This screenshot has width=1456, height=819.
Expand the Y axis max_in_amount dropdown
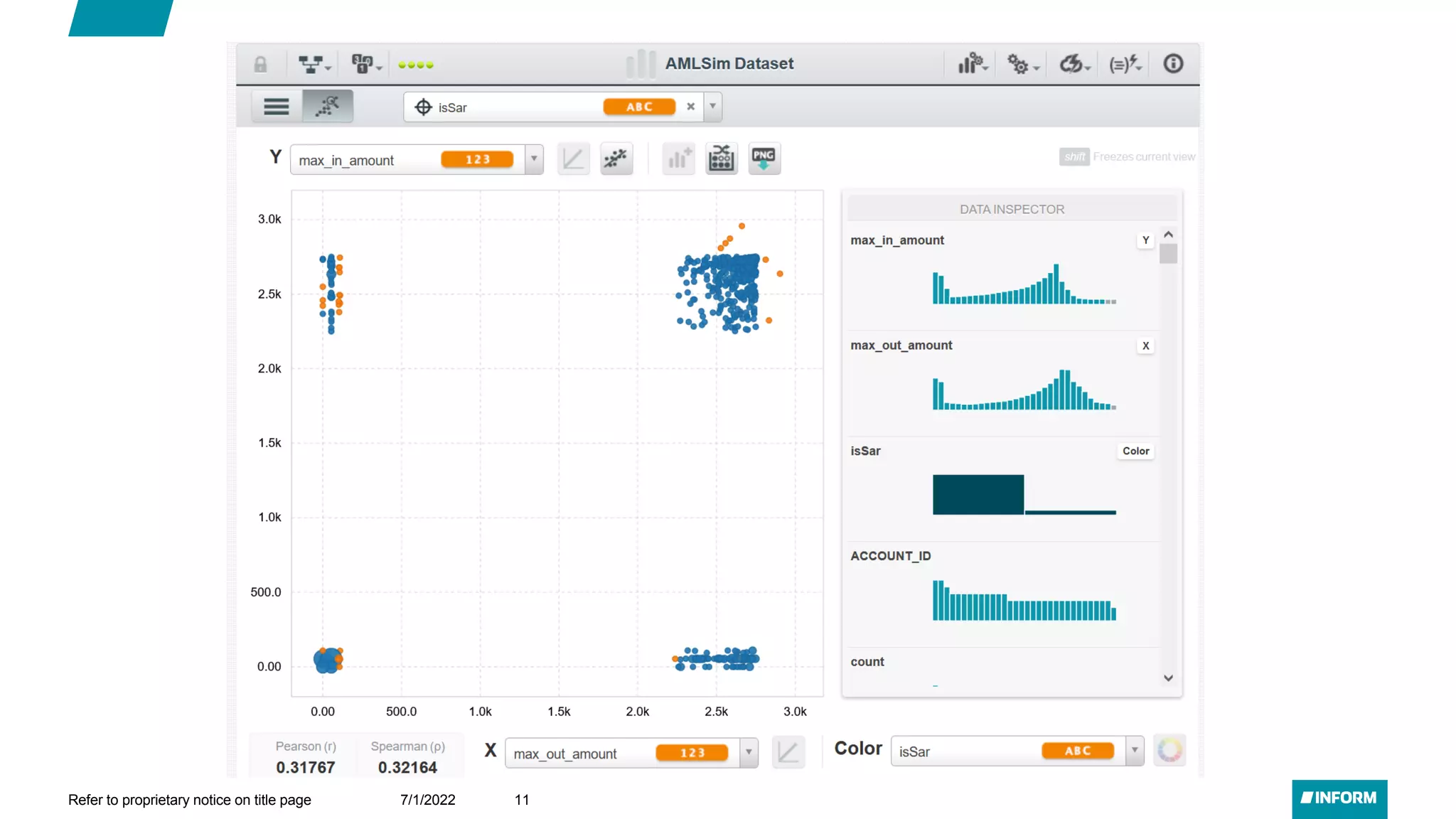pyautogui.click(x=534, y=159)
